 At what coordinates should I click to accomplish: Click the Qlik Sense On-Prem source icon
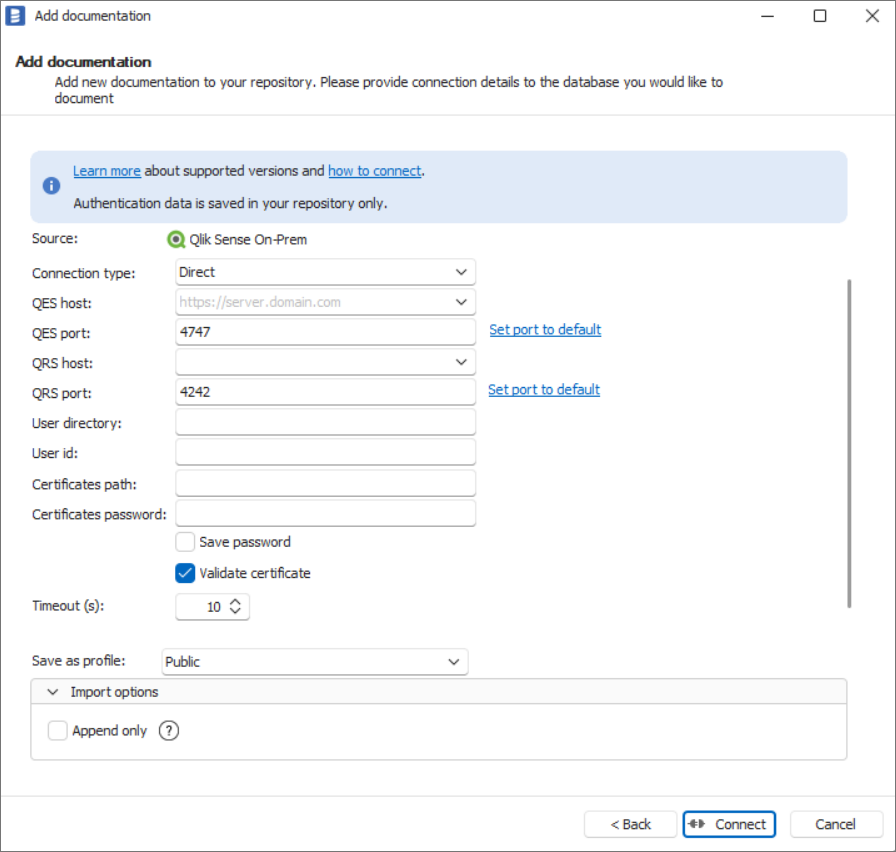tap(176, 240)
